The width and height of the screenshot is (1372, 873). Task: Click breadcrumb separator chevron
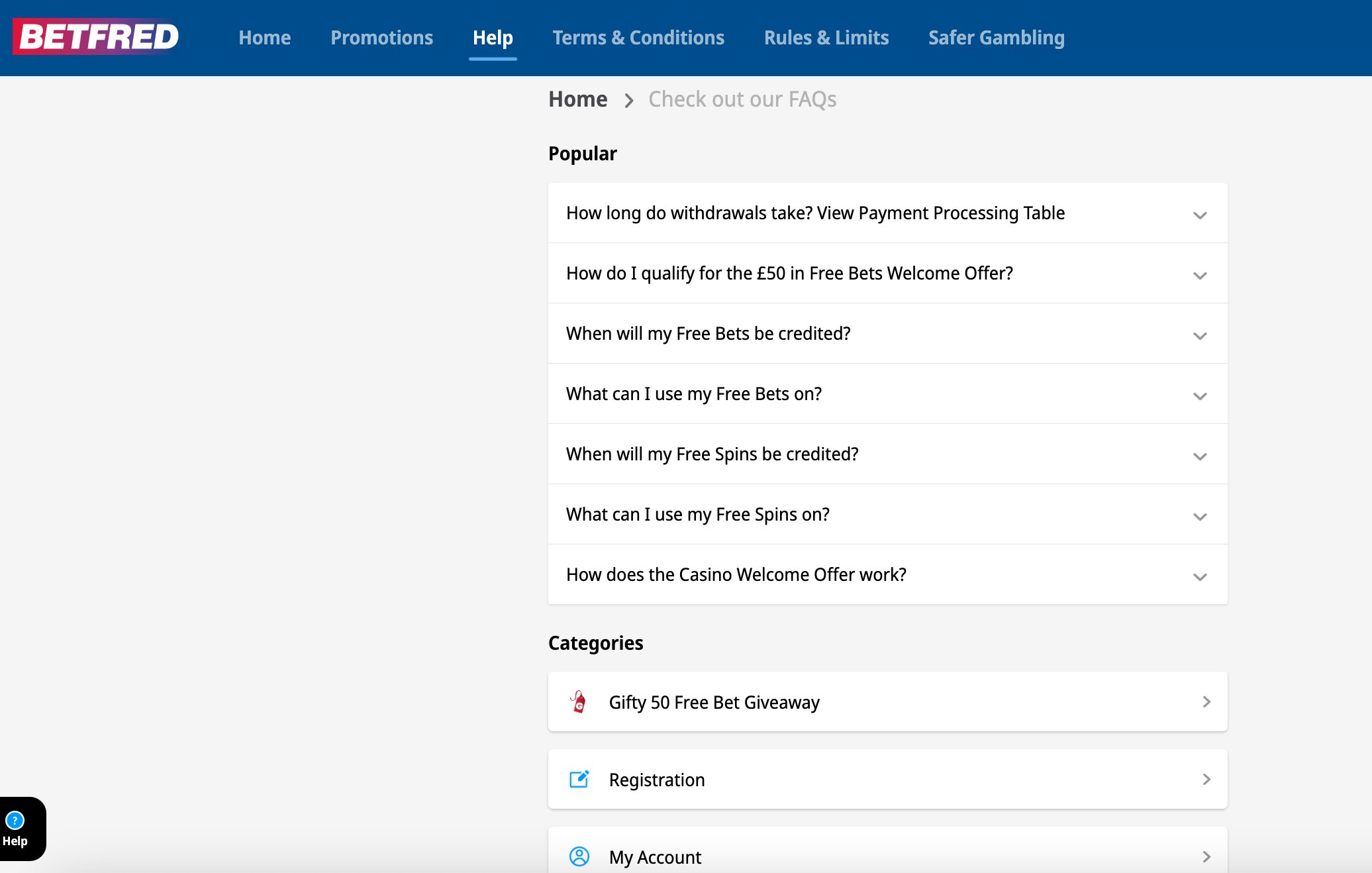tap(629, 101)
